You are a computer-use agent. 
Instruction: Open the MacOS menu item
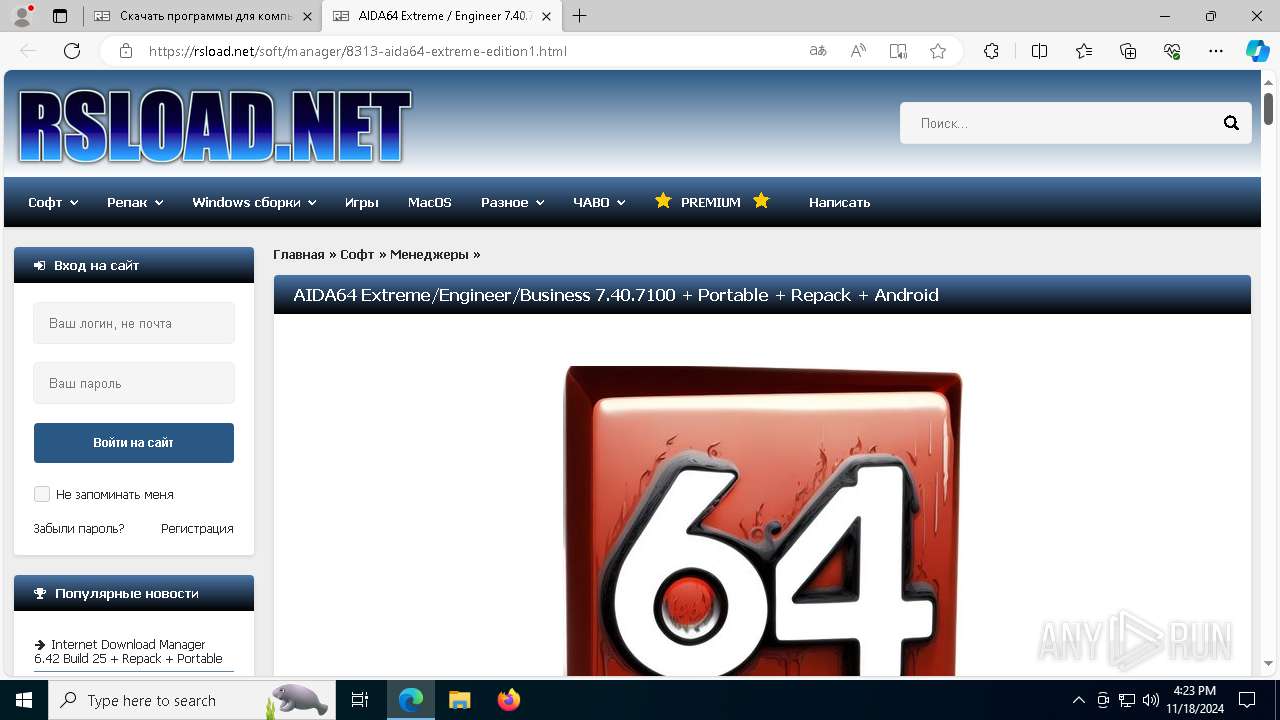(x=430, y=202)
